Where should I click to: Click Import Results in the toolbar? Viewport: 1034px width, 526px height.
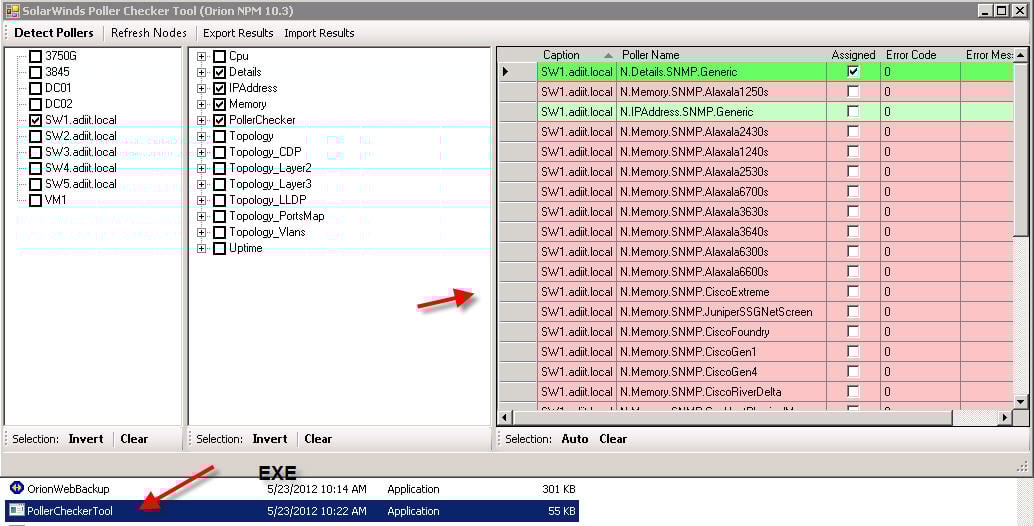tap(319, 33)
